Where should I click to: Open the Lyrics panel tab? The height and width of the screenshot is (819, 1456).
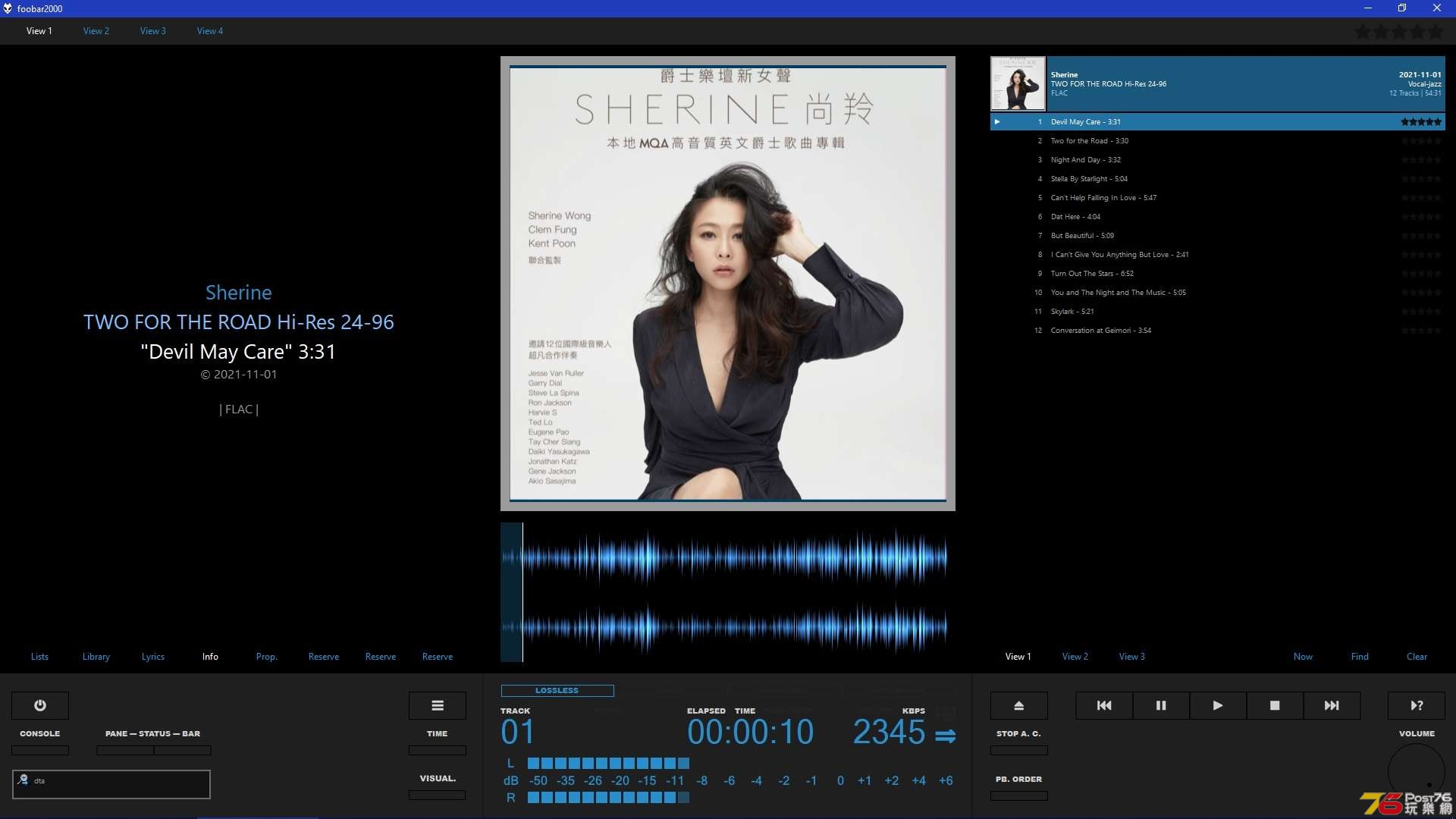(x=153, y=657)
